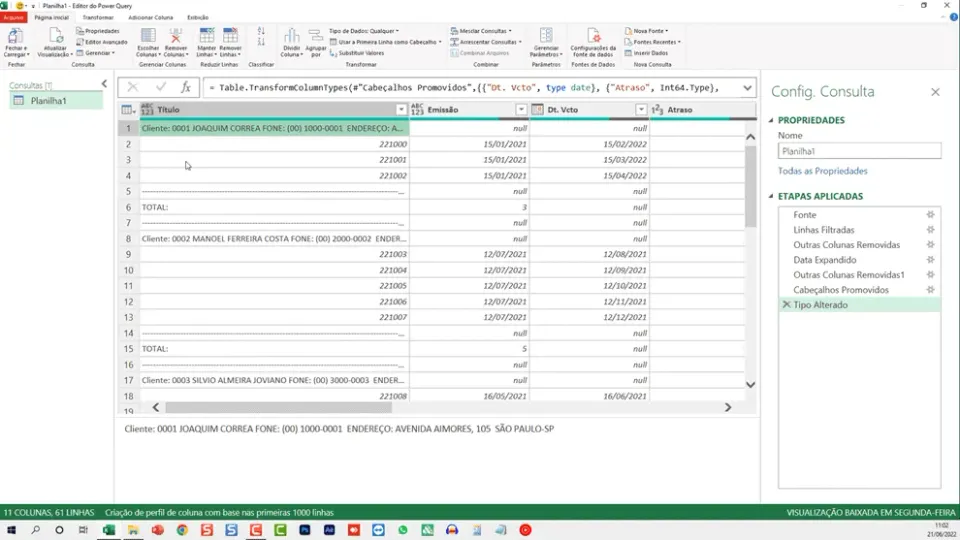Click gear icon beside Linhas Filtradas step
960x540 pixels.
930,230
